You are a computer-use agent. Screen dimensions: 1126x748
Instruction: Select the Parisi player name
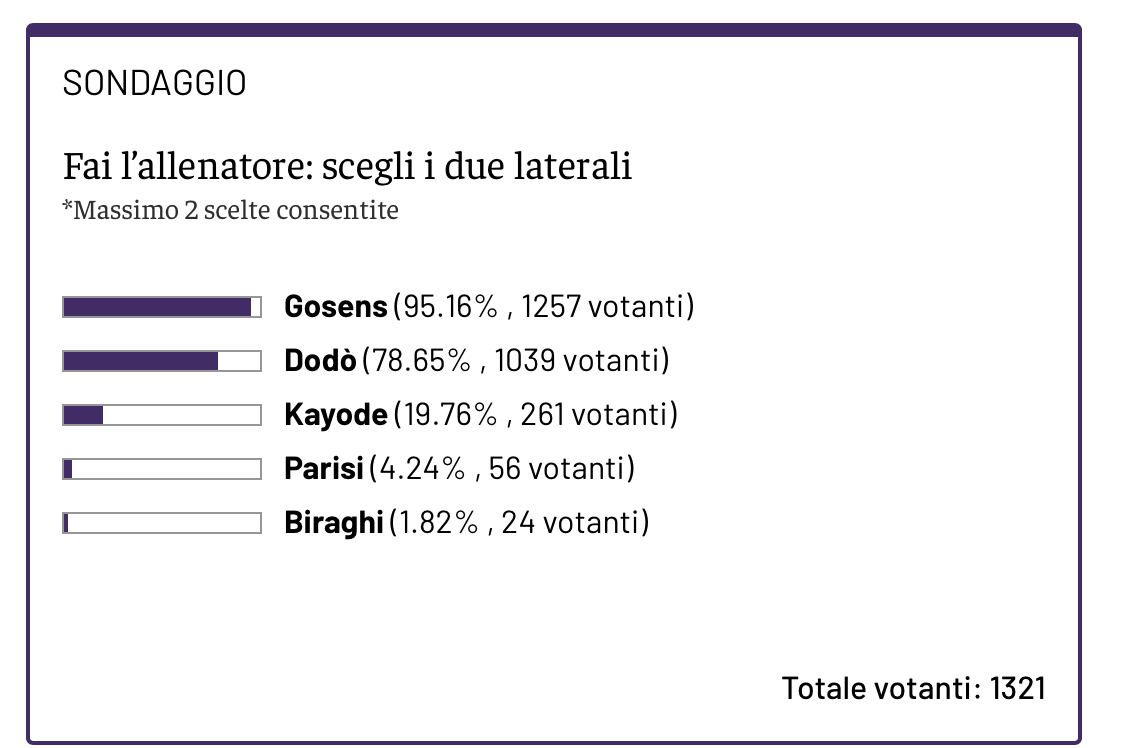click(x=324, y=469)
